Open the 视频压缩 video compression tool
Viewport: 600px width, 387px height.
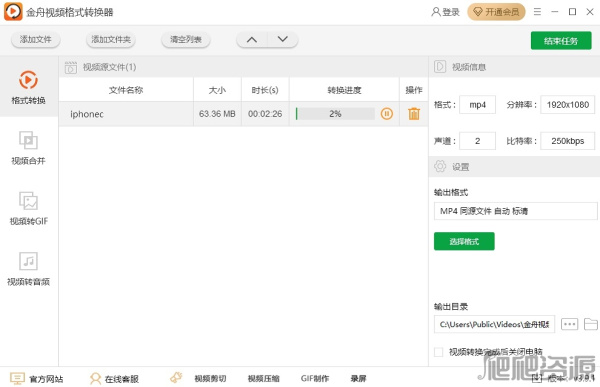[x=263, y=379]
